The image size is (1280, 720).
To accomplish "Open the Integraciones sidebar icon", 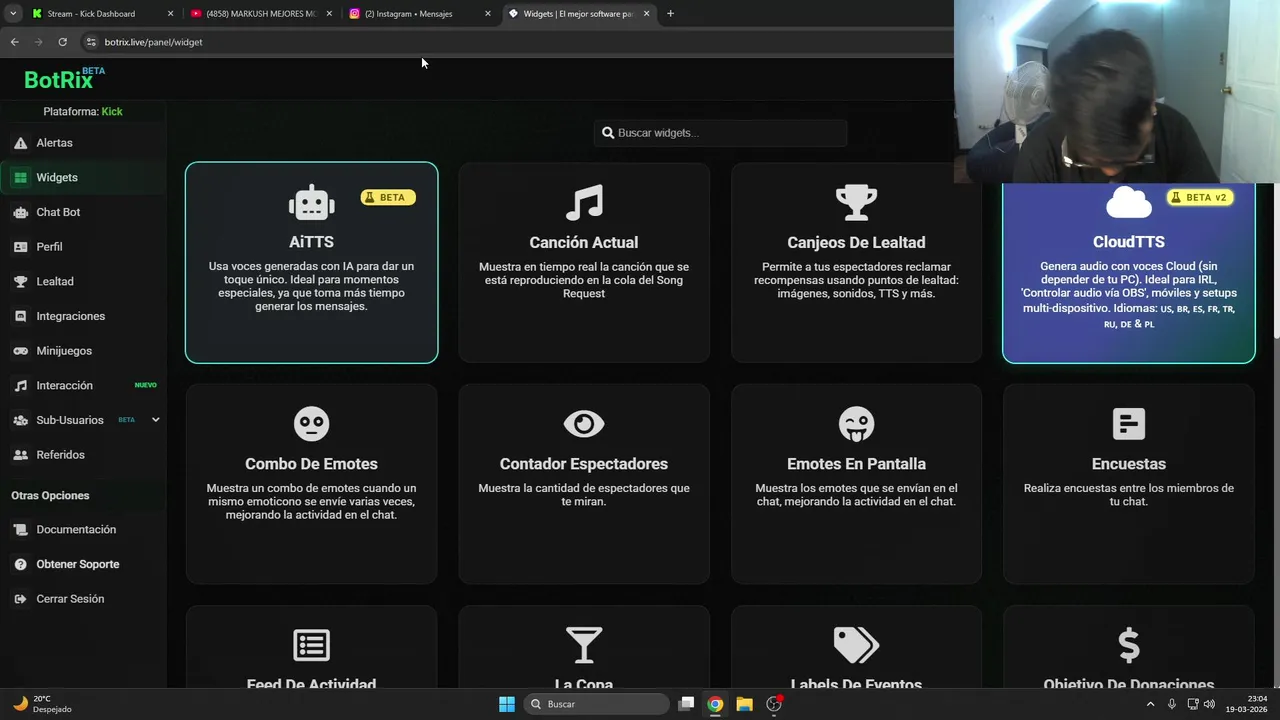I will click(x=20, y=316).
